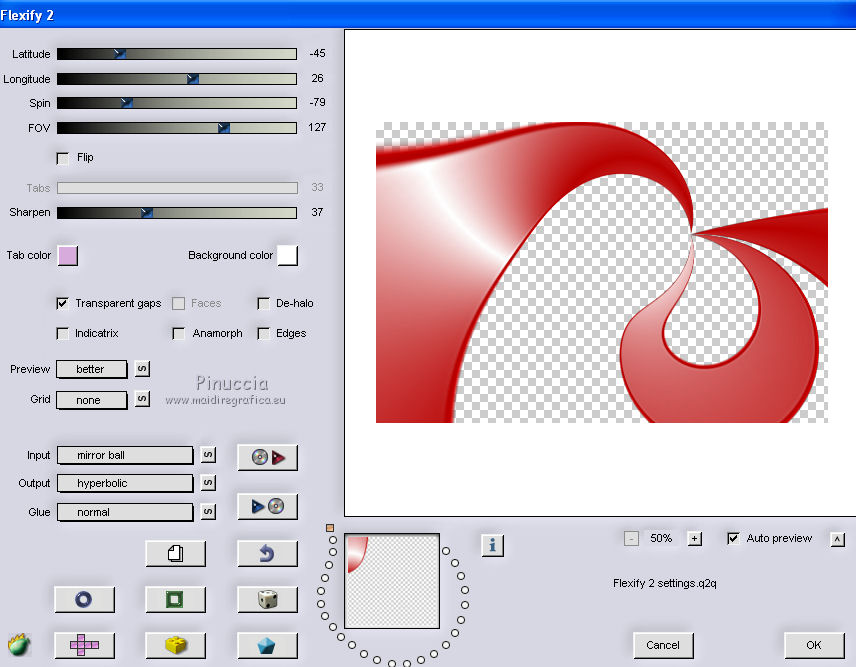The width and height of the screenshot is (856, 667).
Task: Click the save settings play-disc button
Action: coord(268,507)
